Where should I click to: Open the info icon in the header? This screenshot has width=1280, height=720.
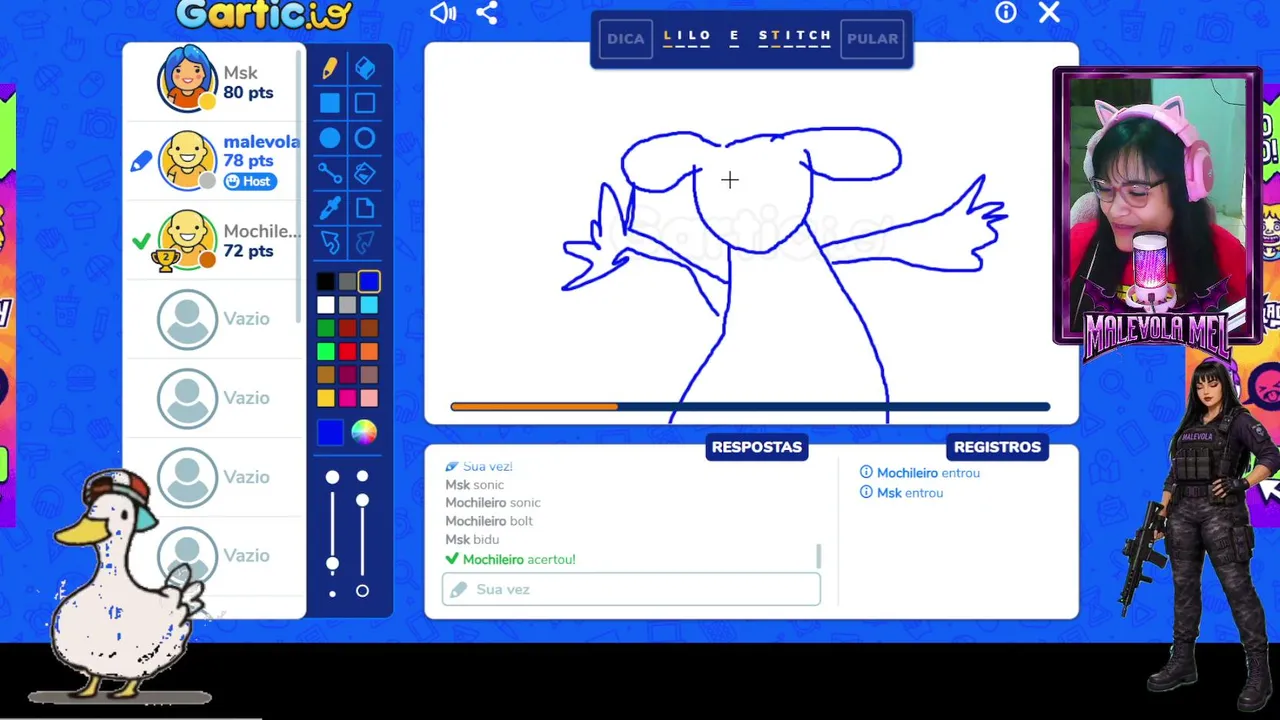pyautogui.click(x=1006, y=12)
